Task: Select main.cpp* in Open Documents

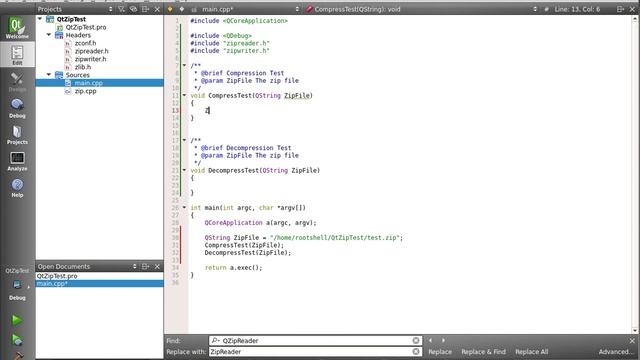Action: pyautogui.click(x=100, y=284)
